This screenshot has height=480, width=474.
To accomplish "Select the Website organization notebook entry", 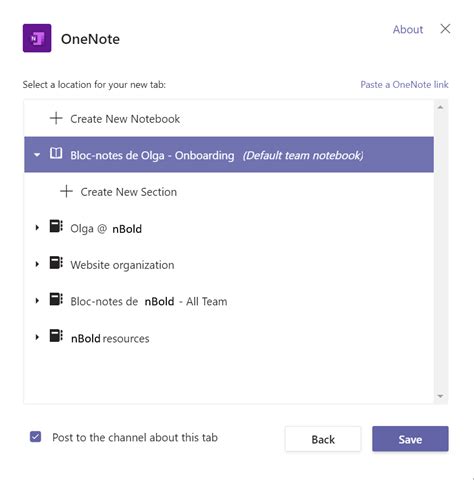I will pyautogui.click(x=229, y=265).
